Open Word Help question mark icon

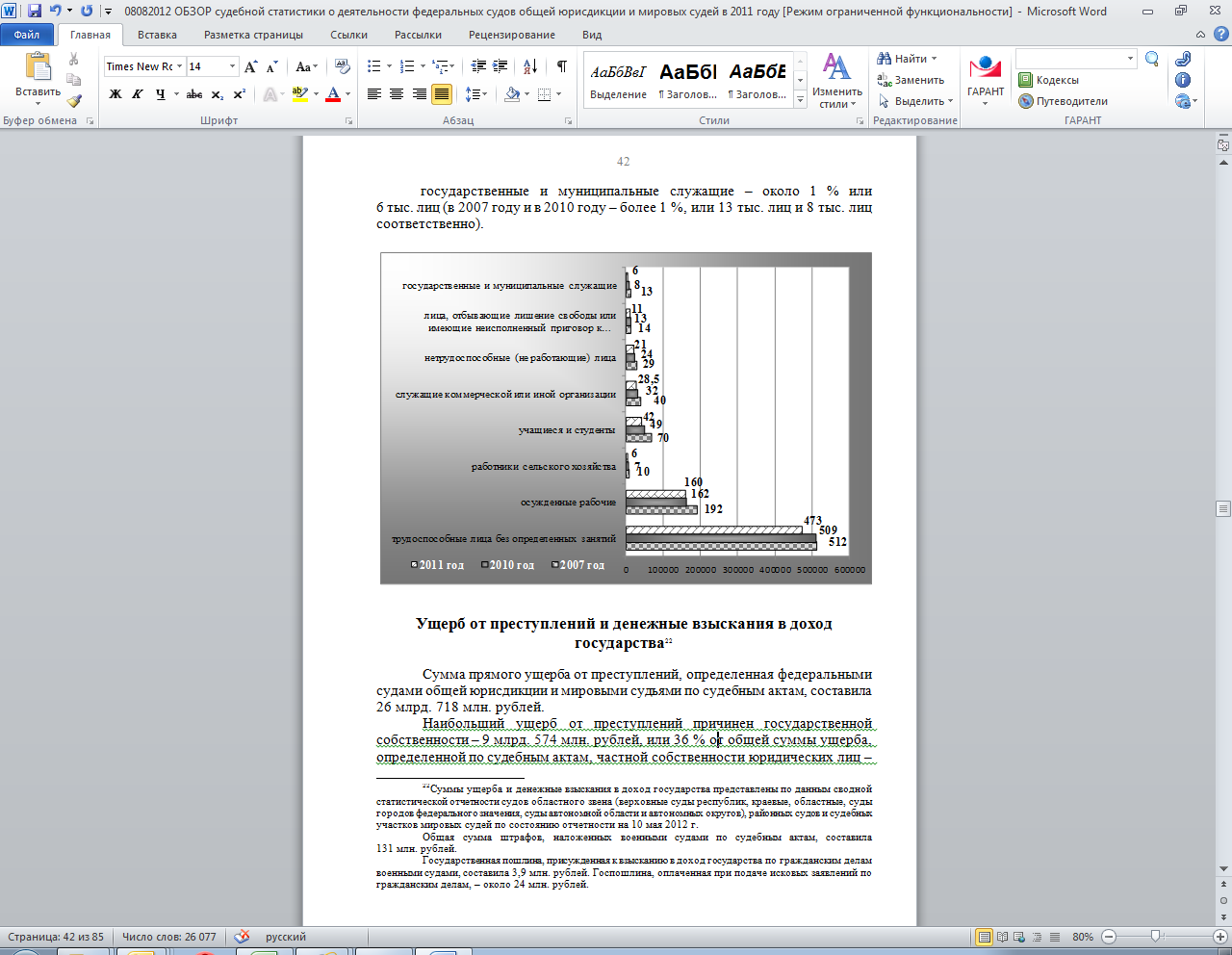[x=1219, y=35]
